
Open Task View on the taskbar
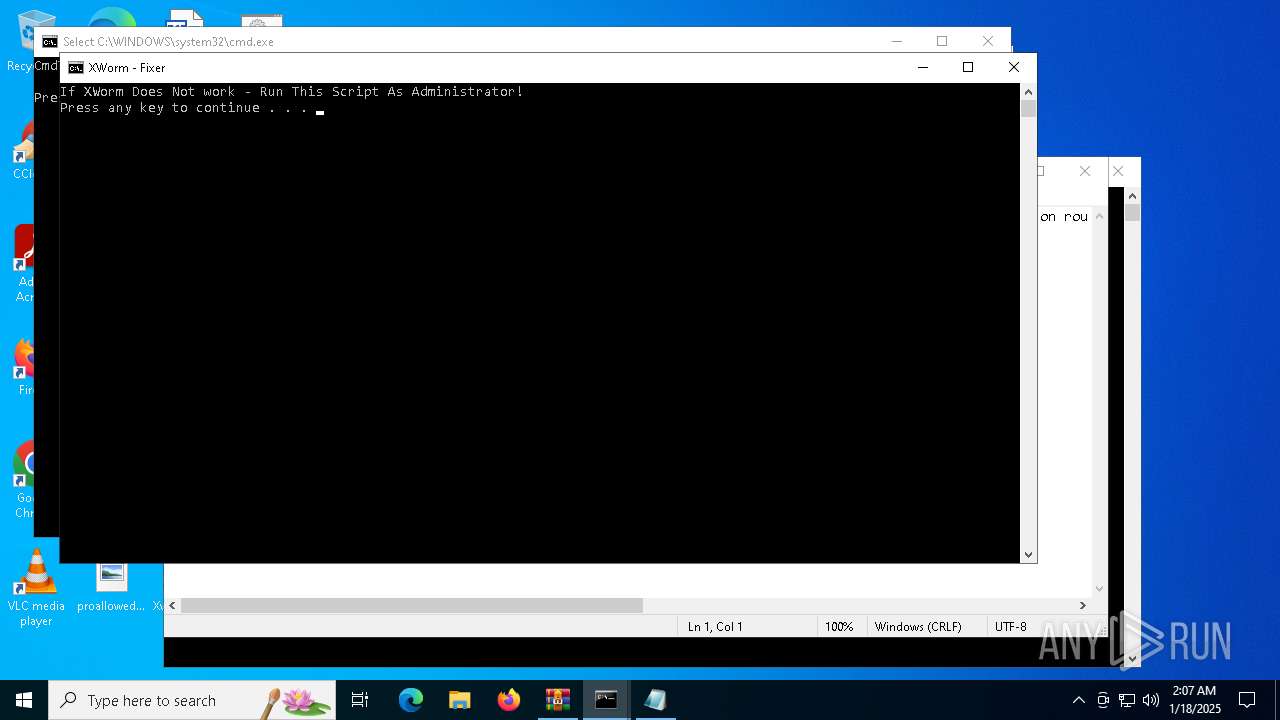coord(360,700)
